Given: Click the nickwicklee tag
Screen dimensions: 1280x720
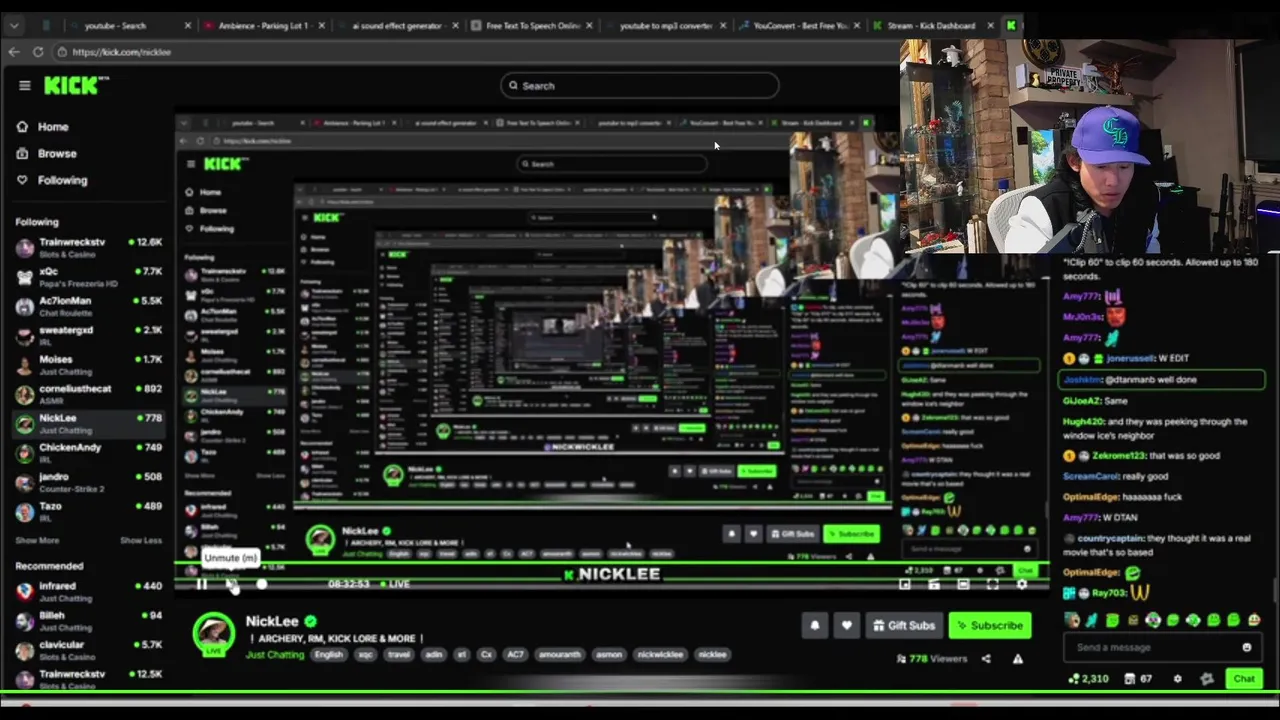Looking at the screenshot, I should tap(660, 655).
